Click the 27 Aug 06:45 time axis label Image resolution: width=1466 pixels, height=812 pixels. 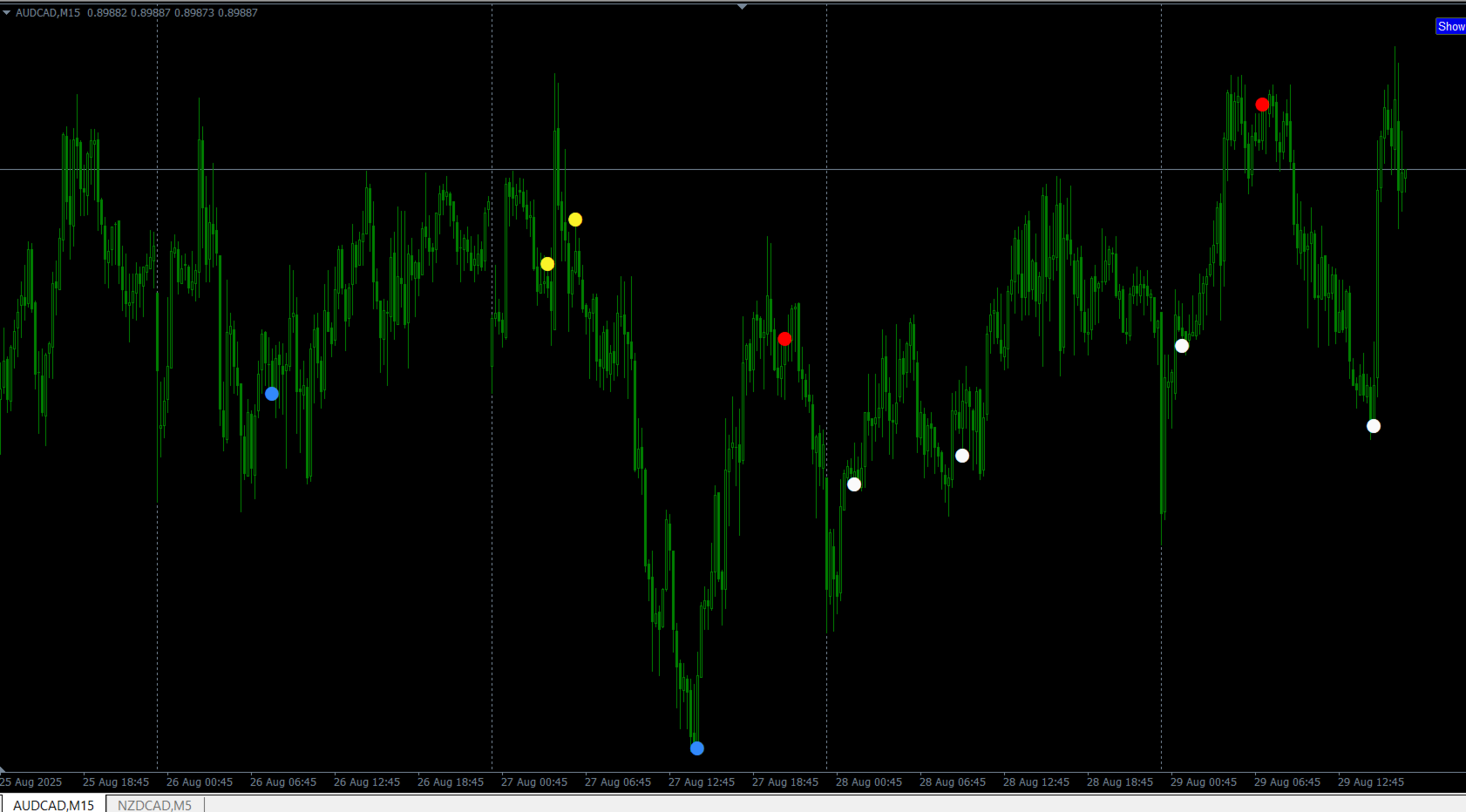[x=618, y=782]
